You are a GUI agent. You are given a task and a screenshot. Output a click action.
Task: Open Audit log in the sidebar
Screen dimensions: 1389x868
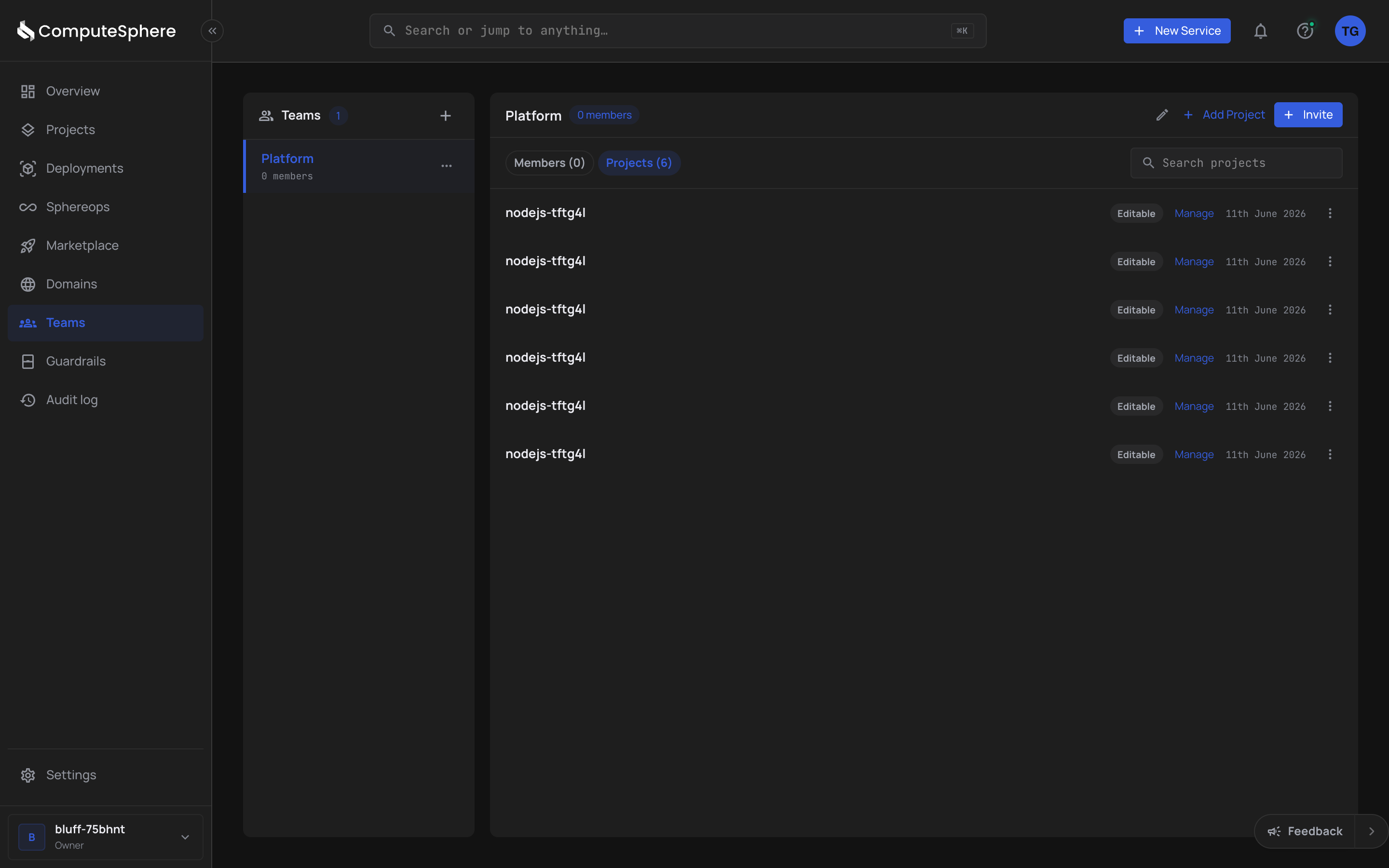point(106,400)
